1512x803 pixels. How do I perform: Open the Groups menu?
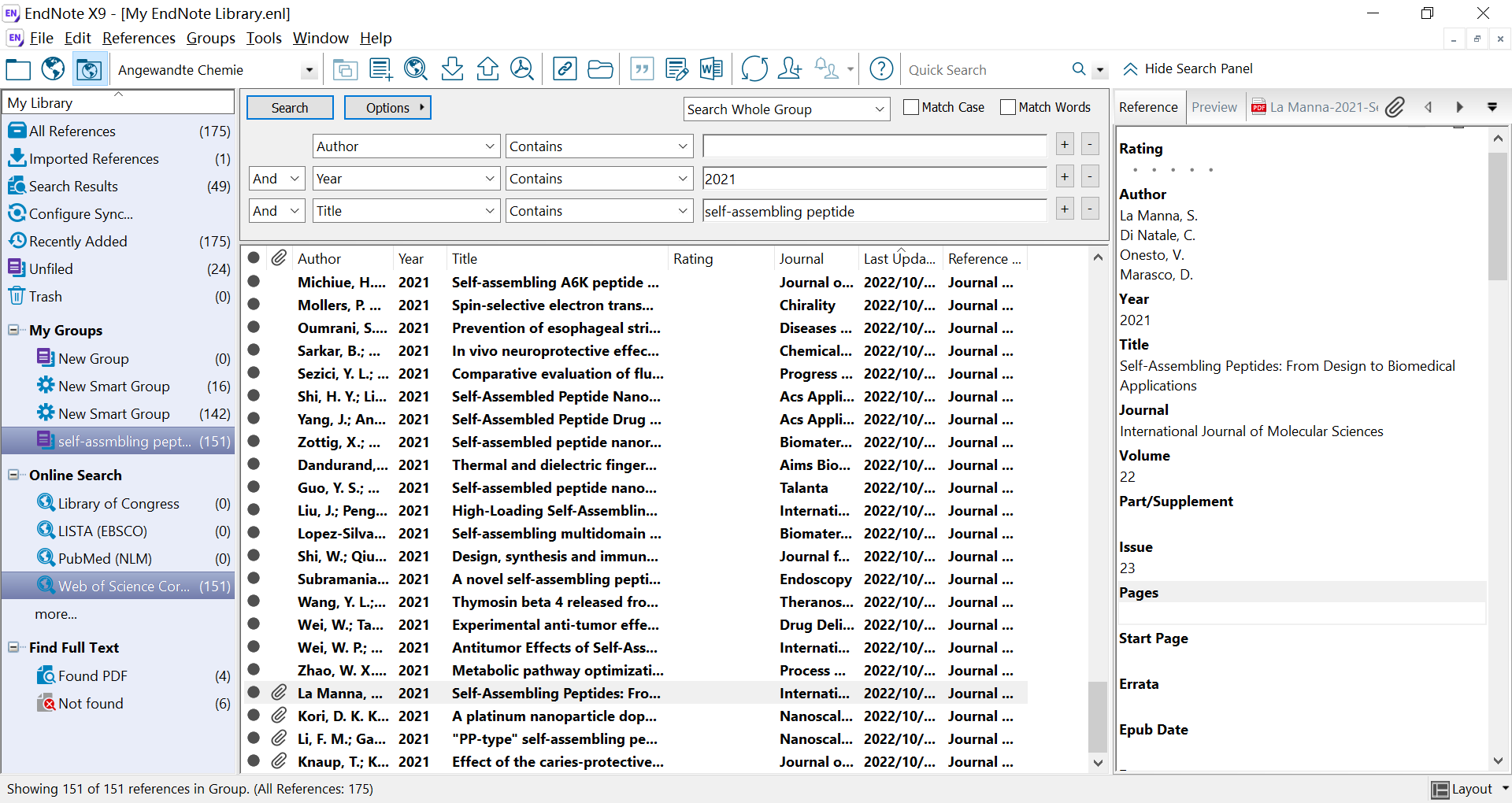tap(210, 38)
